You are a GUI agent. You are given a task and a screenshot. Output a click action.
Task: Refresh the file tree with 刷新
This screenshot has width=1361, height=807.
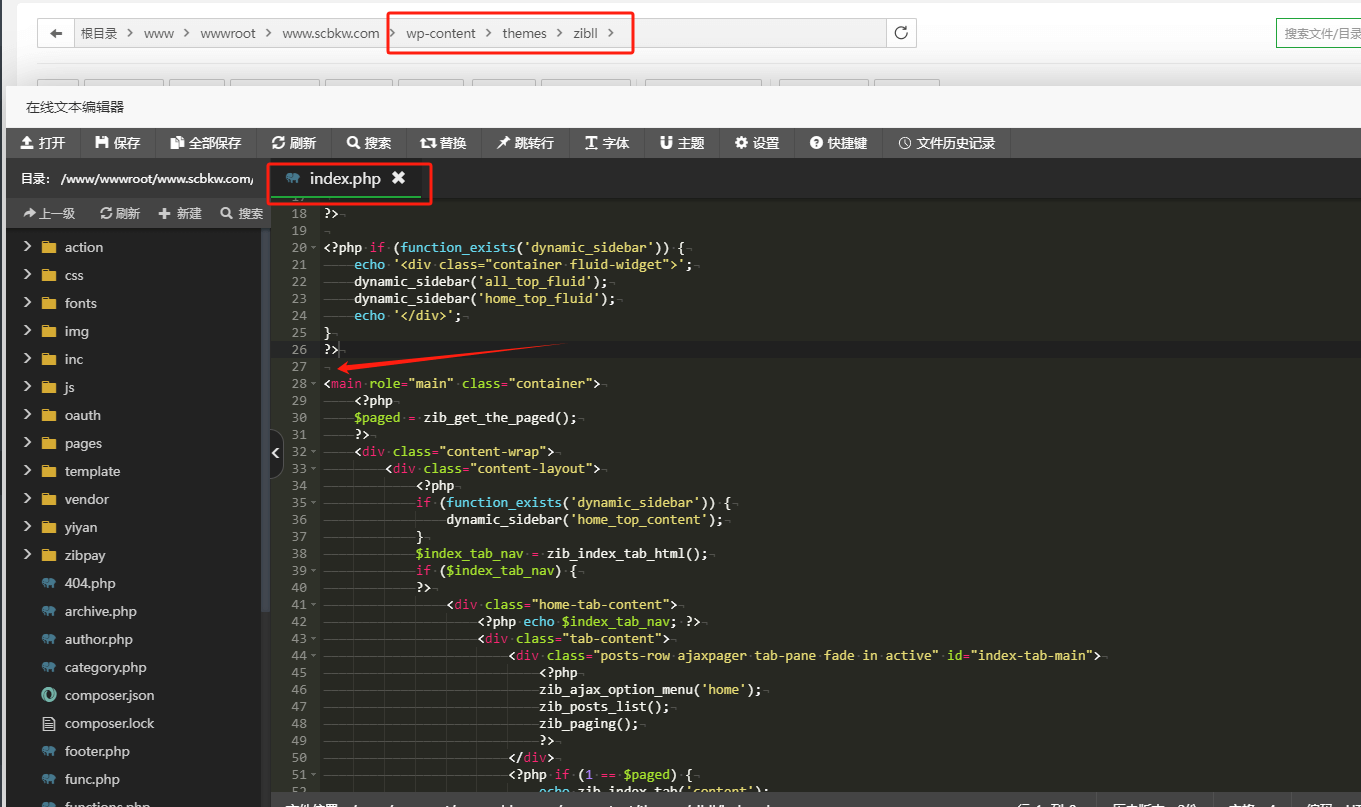click(120, 213)
